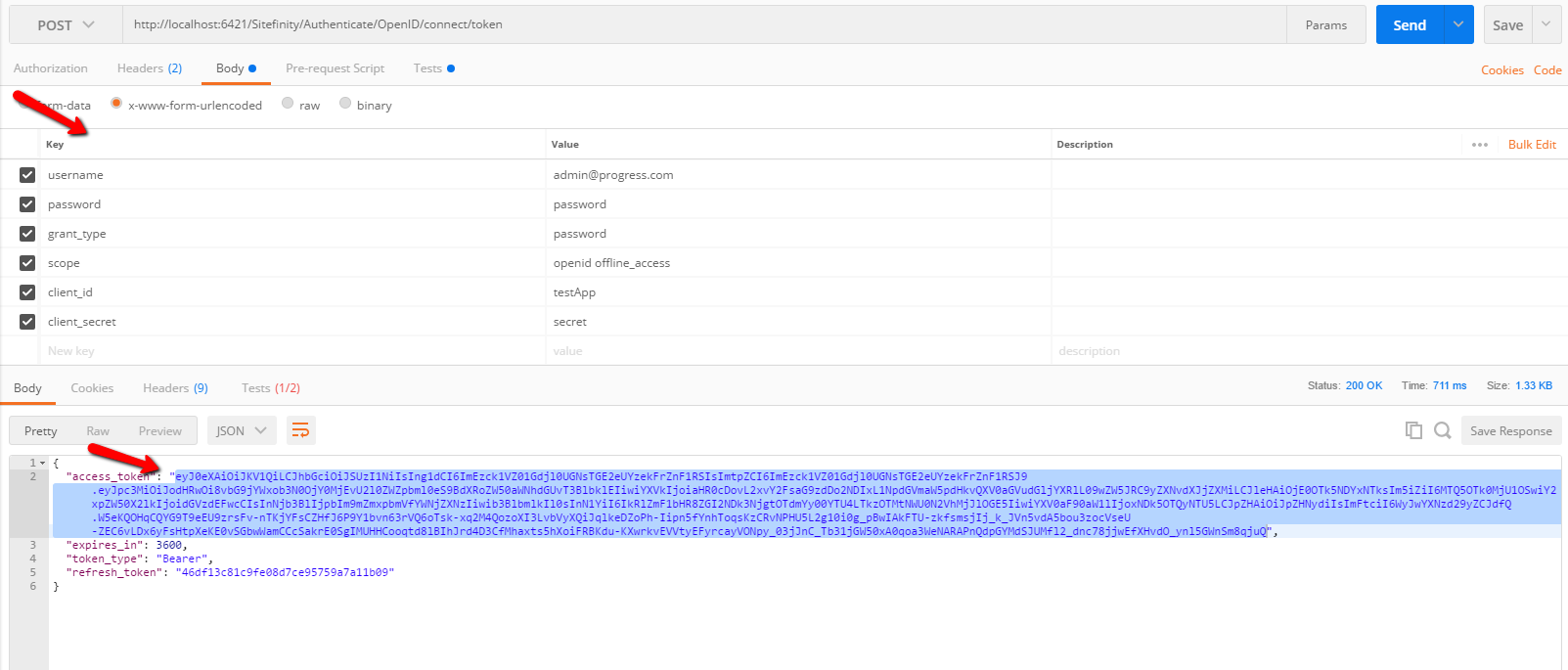The image size is (1568, 670).
Task: Choose the raw body type
Action: pyautogui.click(x=288, y=104)
